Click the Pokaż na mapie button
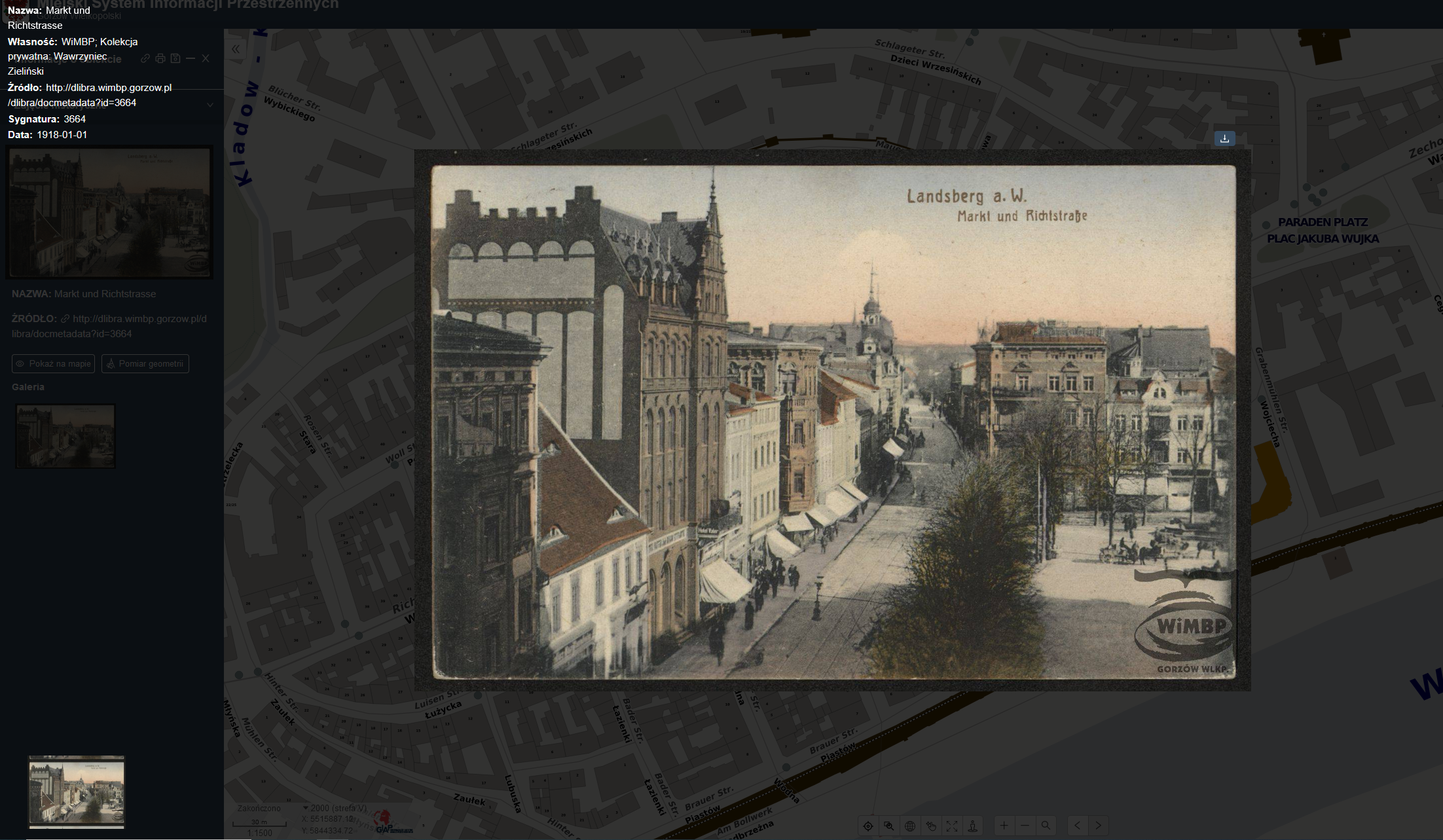The width and height of the screenshot is (1443, 840). [x=53, y=364]
